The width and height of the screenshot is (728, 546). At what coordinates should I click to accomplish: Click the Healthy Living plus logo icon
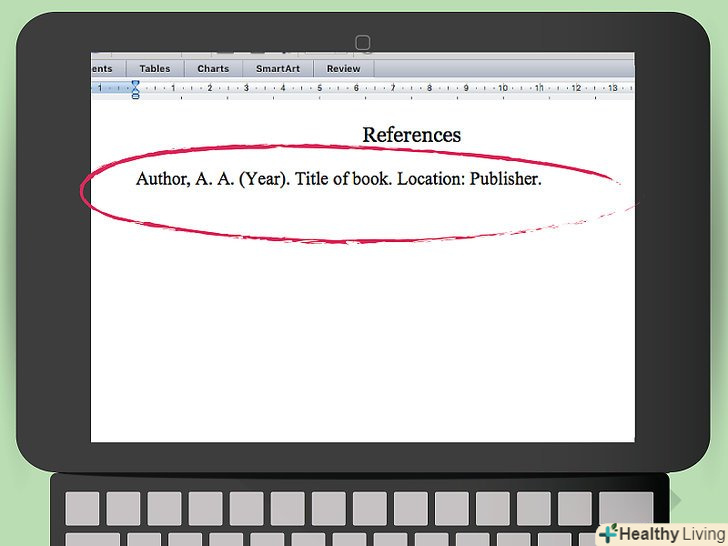pyautogui.click(x=609, y=533)
